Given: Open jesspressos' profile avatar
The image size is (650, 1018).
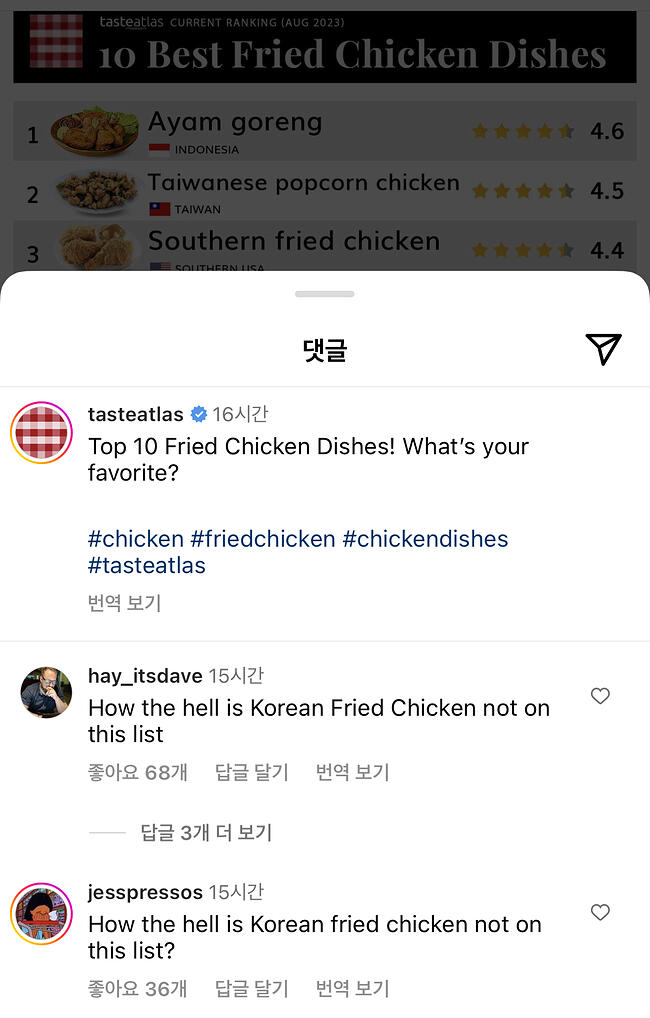Looking at the screenshot, I should (41, 914).
